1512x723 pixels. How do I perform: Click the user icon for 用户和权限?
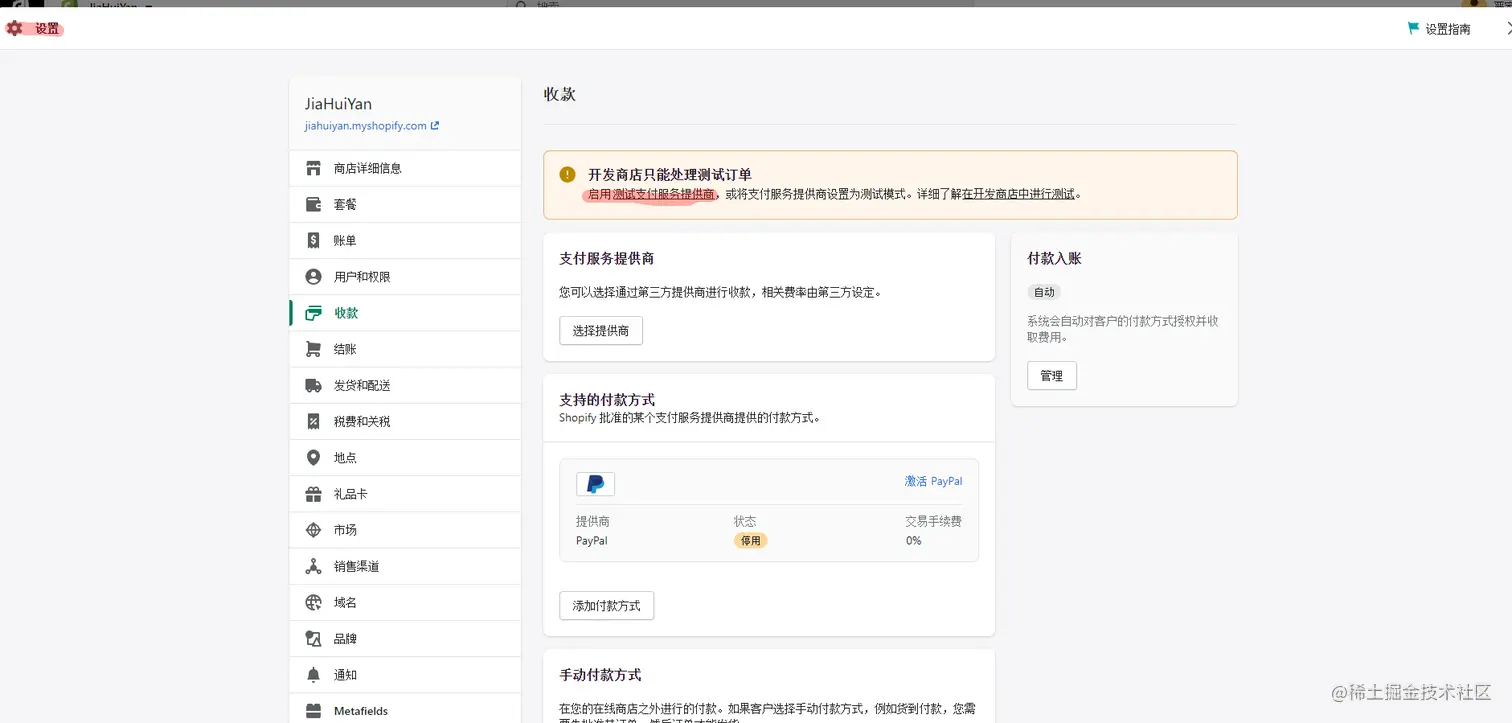tap(313, 277)
